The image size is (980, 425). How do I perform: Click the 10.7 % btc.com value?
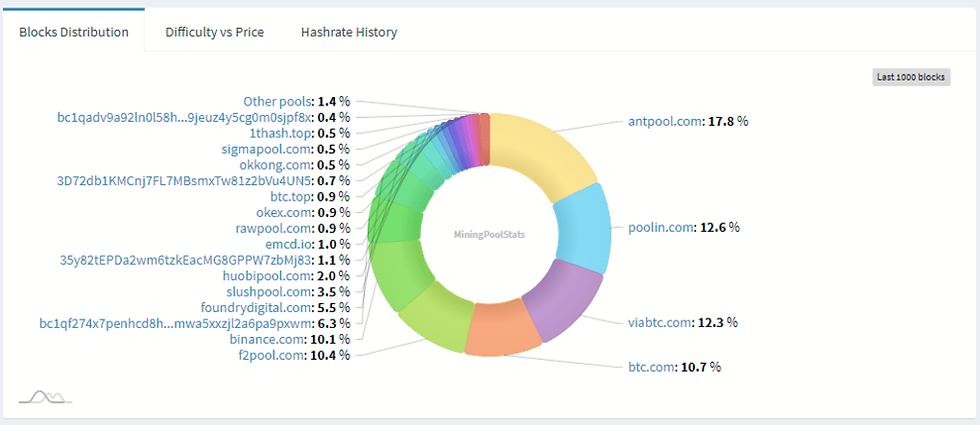click(699, 367)
